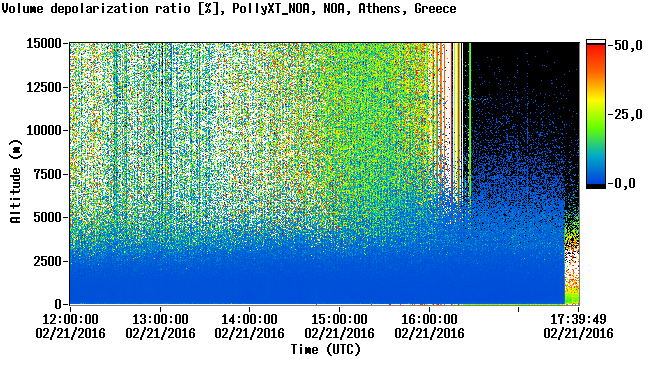Image resolution: width=665 pixels, height=389 pixels.
Task: Click the 2500 altitude tick label
Action: pyautogui.click(x=47, y=261)
